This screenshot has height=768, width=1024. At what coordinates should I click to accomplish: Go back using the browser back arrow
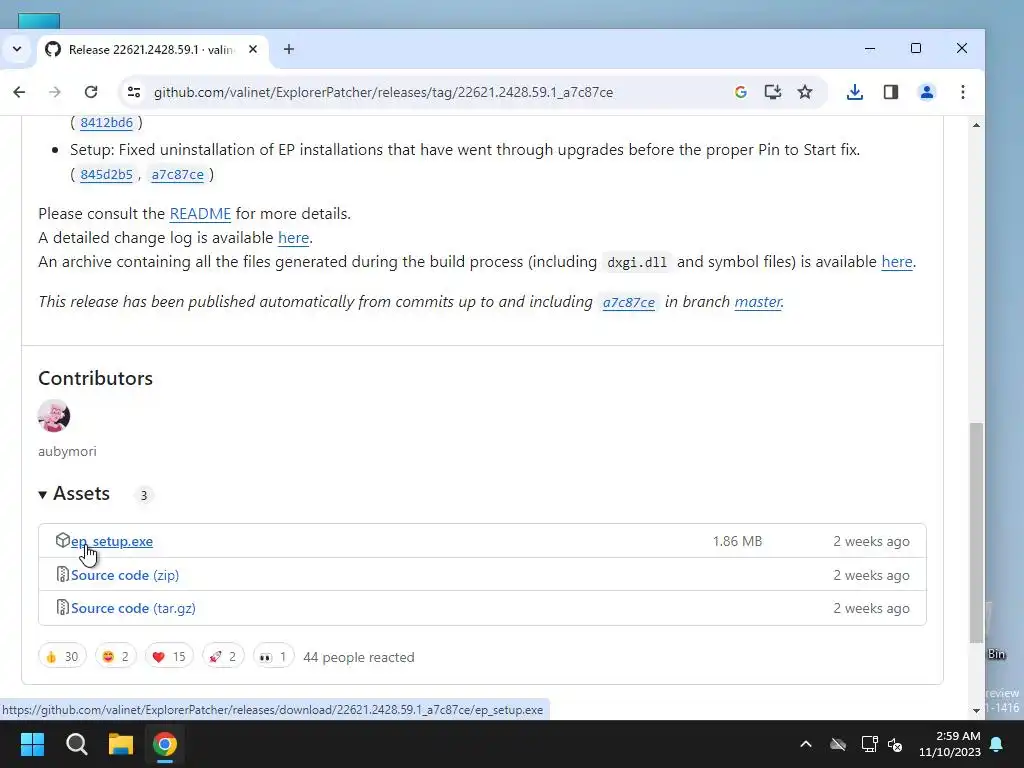pyautogui.click(x=19, y=92)
